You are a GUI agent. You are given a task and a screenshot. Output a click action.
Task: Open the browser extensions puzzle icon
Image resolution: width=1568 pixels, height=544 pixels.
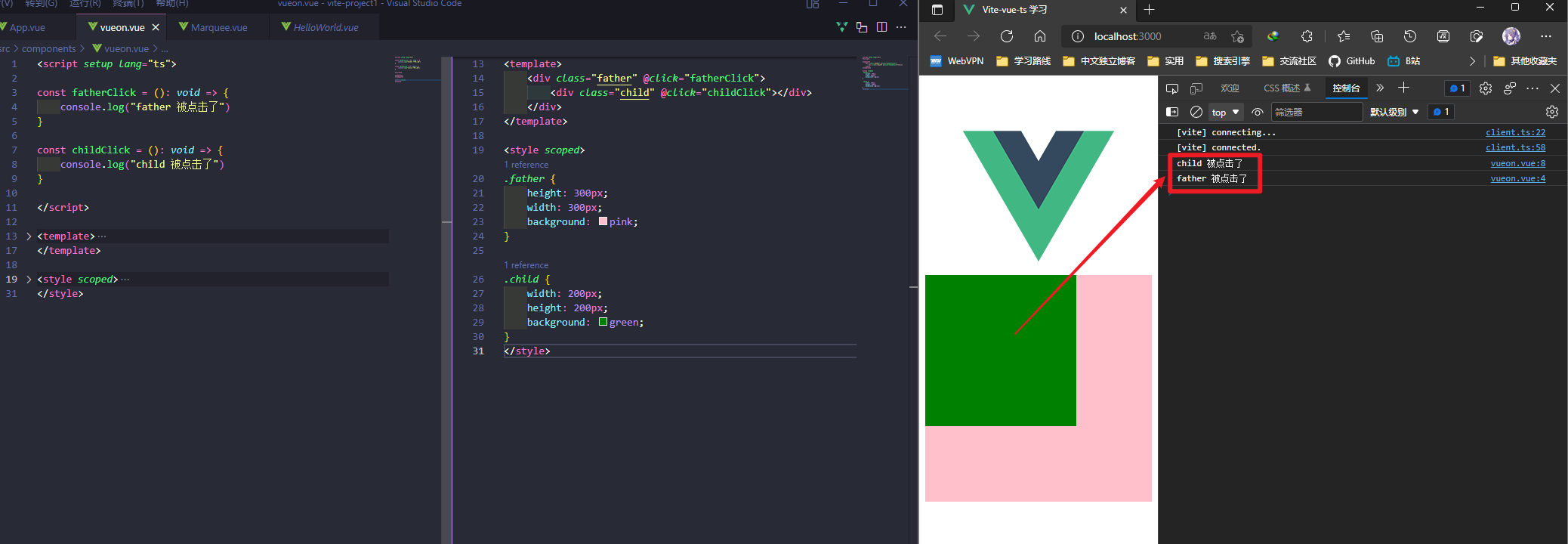1307,36
